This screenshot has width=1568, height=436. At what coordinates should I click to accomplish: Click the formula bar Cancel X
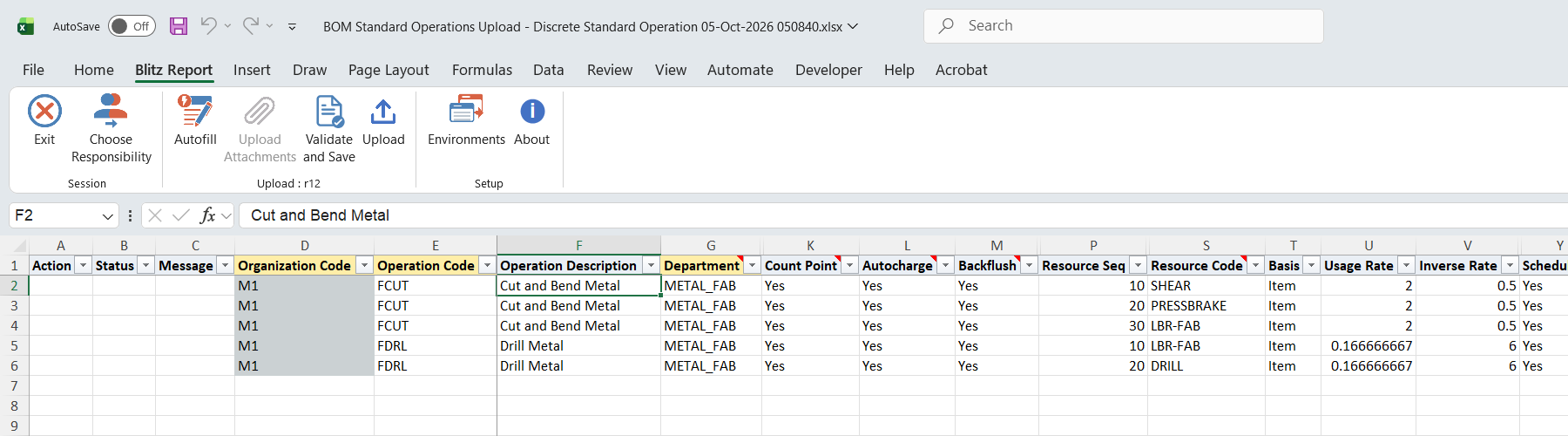[x=155, y=215]
